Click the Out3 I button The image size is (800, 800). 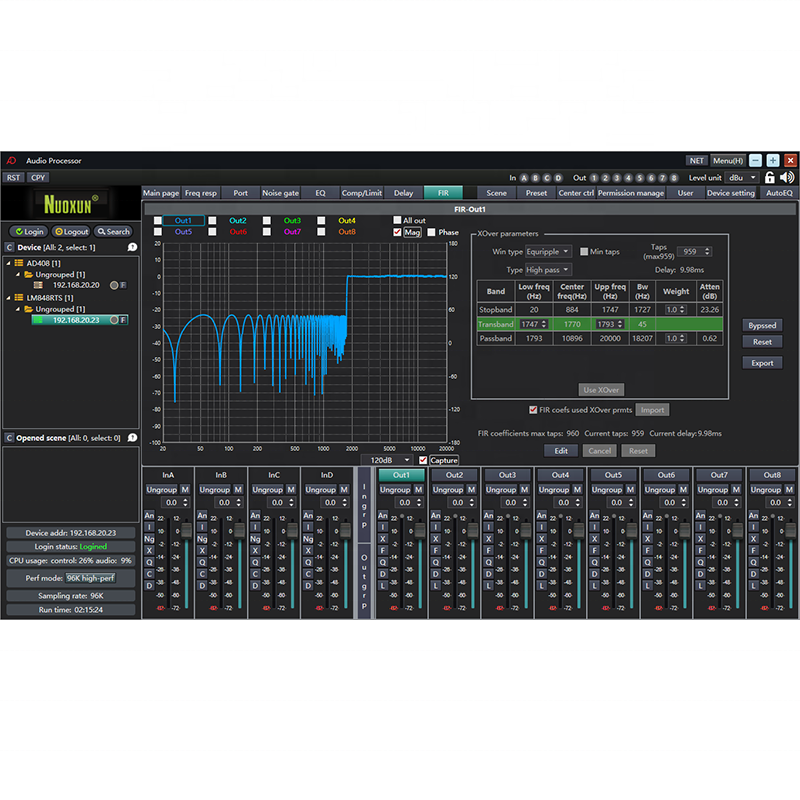pos(489,527)
